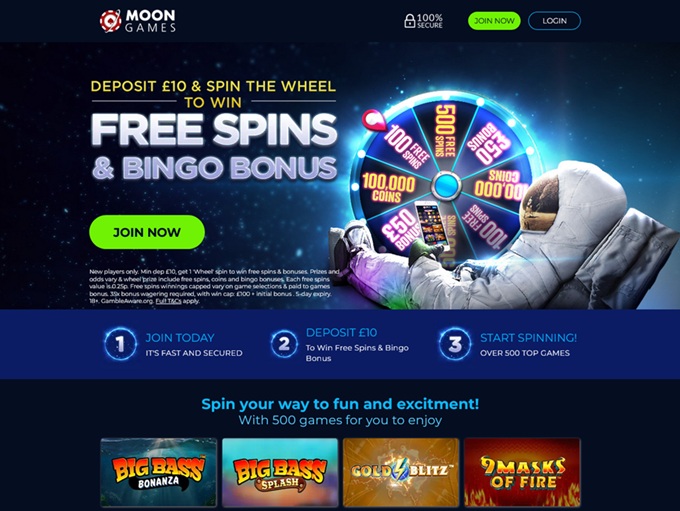Open the Big Bass Splash game thumbnail
This screenshot has width=680, height=511.
280,472
